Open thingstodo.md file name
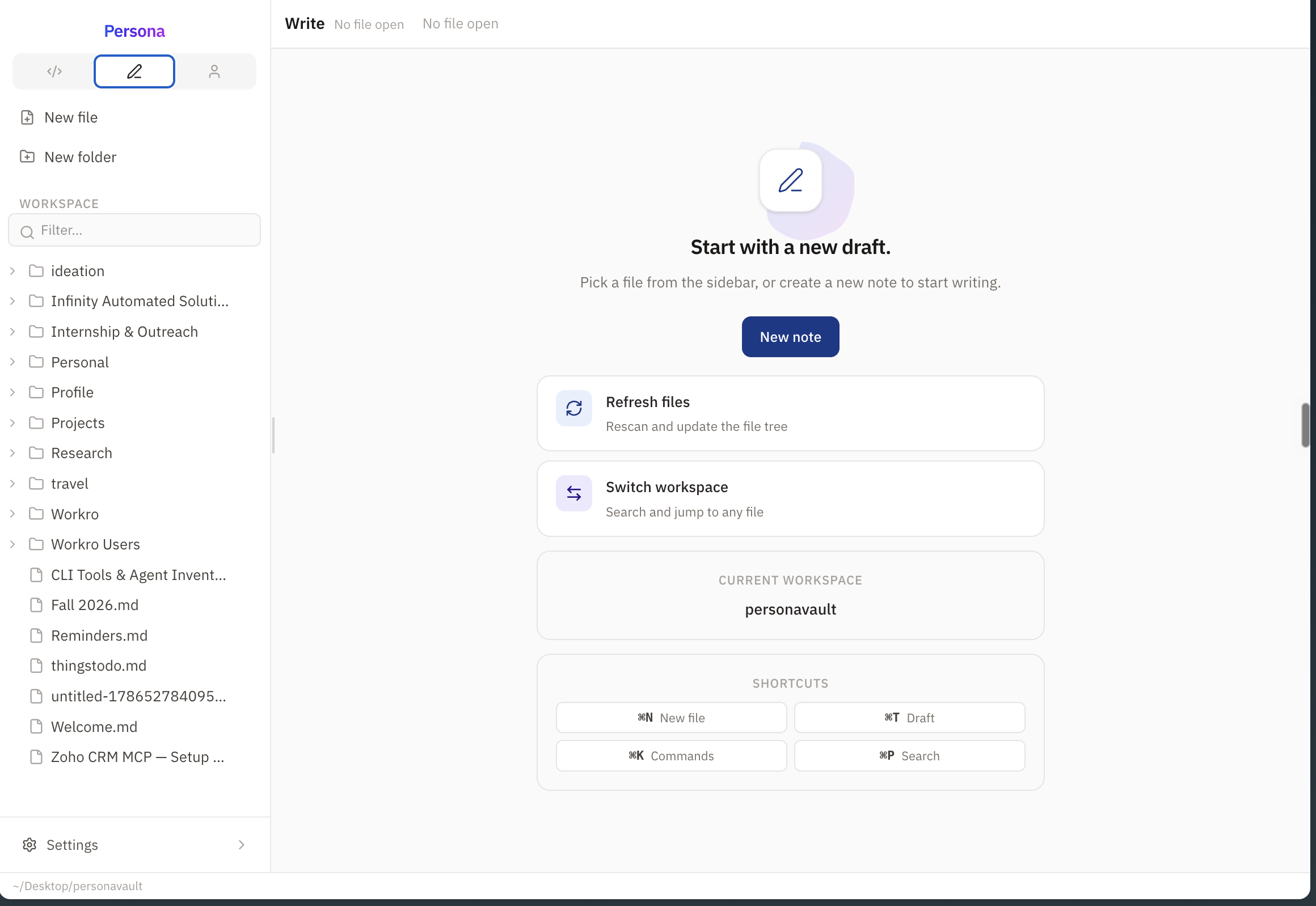1316x906 pixels. 99,666
